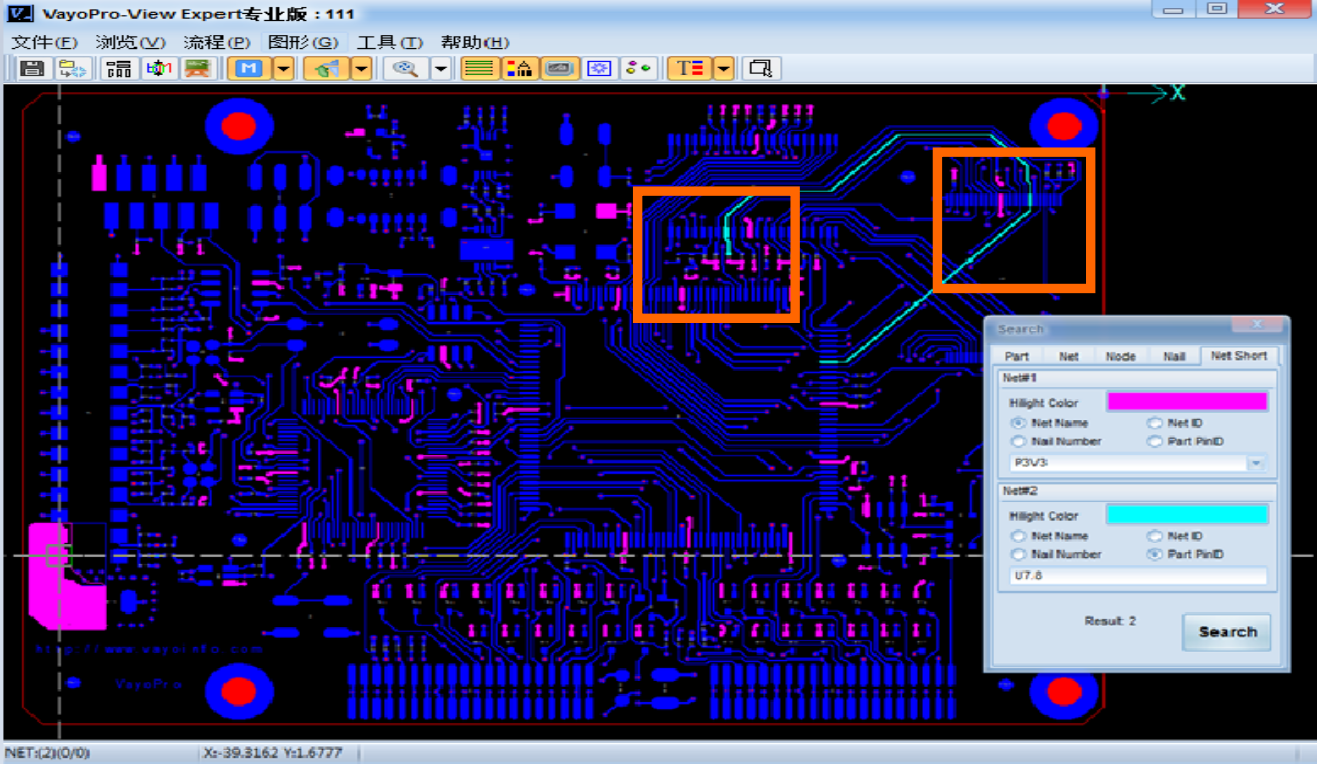Click the rectangle select-with-cursor toolbar icon

(x=760, y=68)
